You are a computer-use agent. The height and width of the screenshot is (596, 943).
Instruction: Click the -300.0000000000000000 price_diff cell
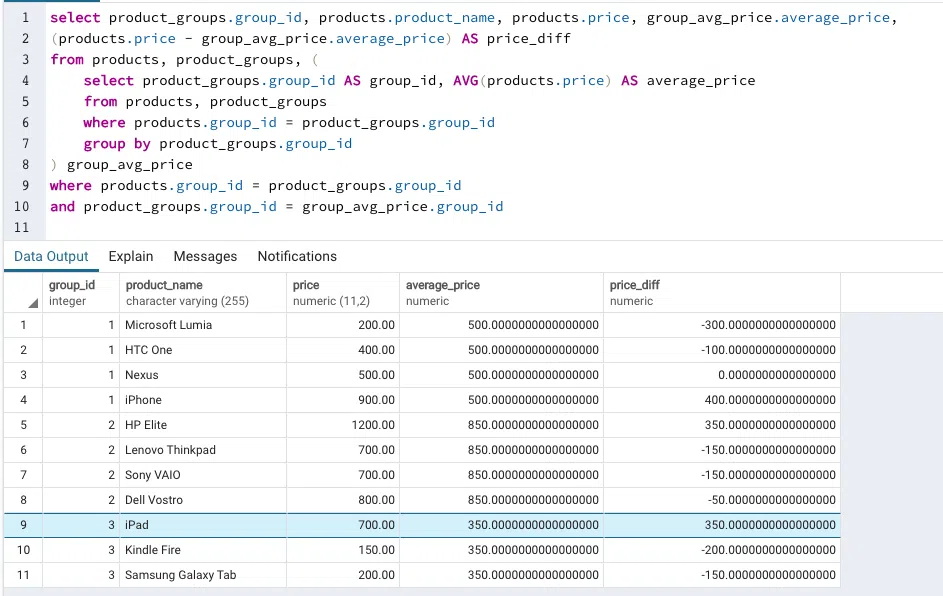(x=722, y=325)
